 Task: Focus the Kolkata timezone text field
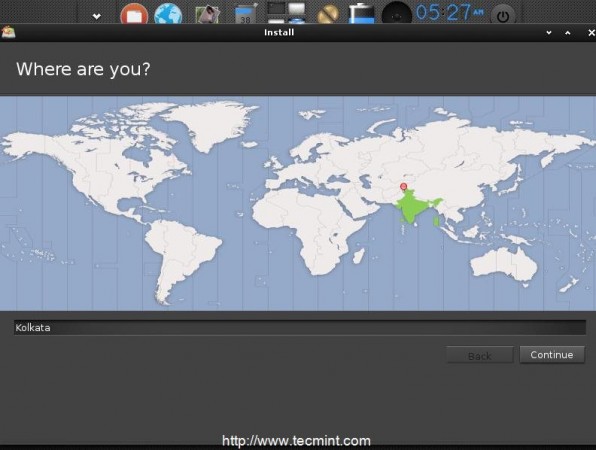tap(300, 328)
